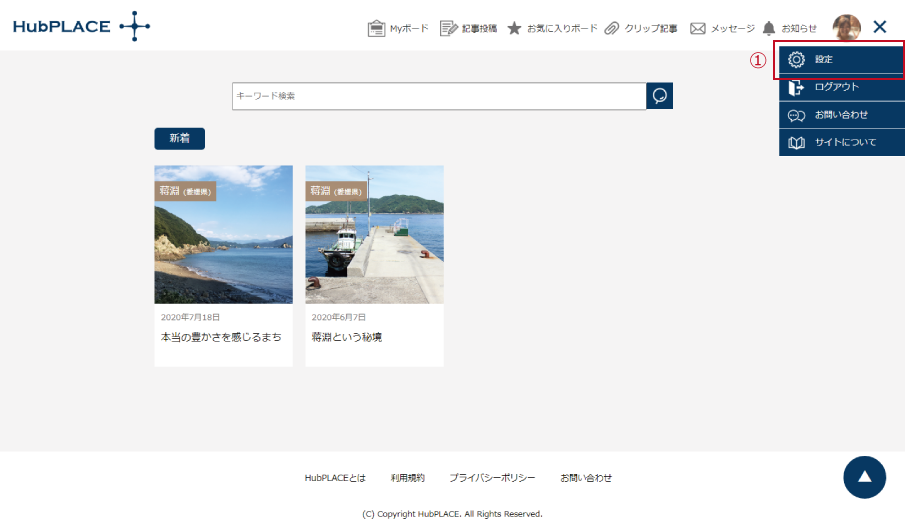Screen dimensions: 905x524
Task: Click the date 2020年7月18日
Action: click(190, 317)
